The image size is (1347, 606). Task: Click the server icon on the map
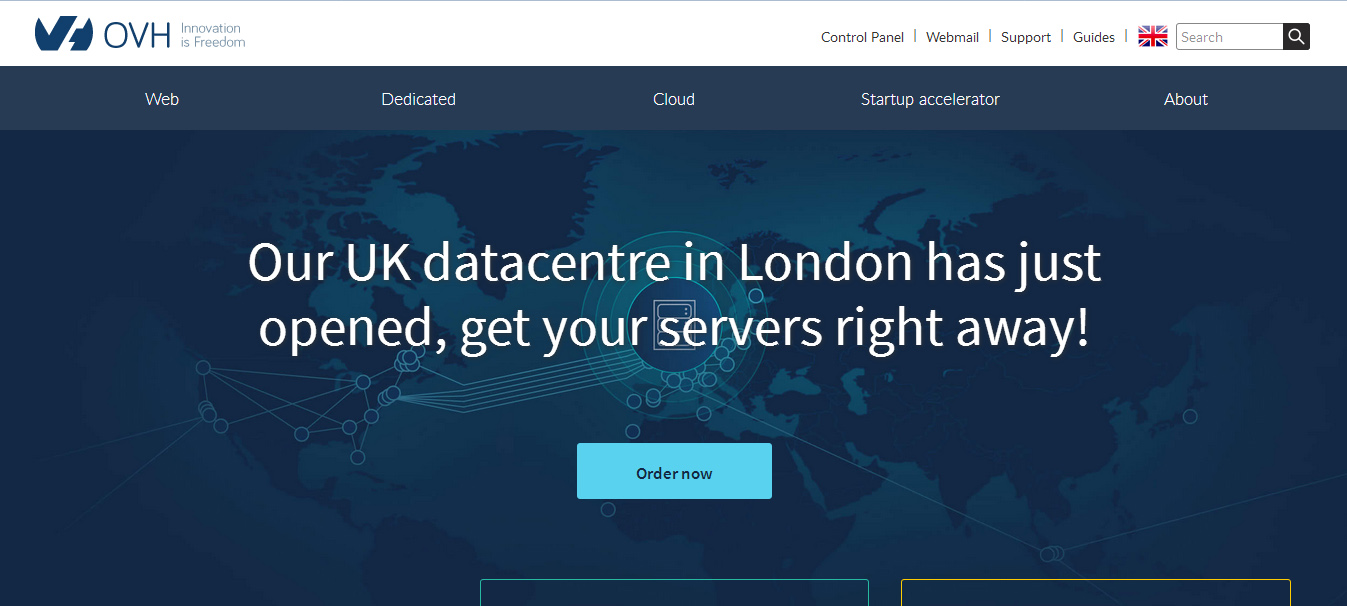673,324
